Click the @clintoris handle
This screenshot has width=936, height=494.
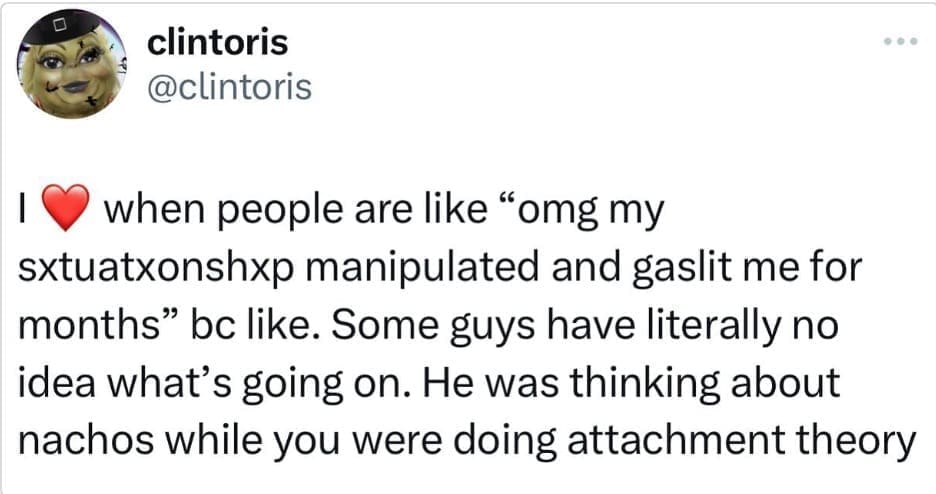point(229,87)
